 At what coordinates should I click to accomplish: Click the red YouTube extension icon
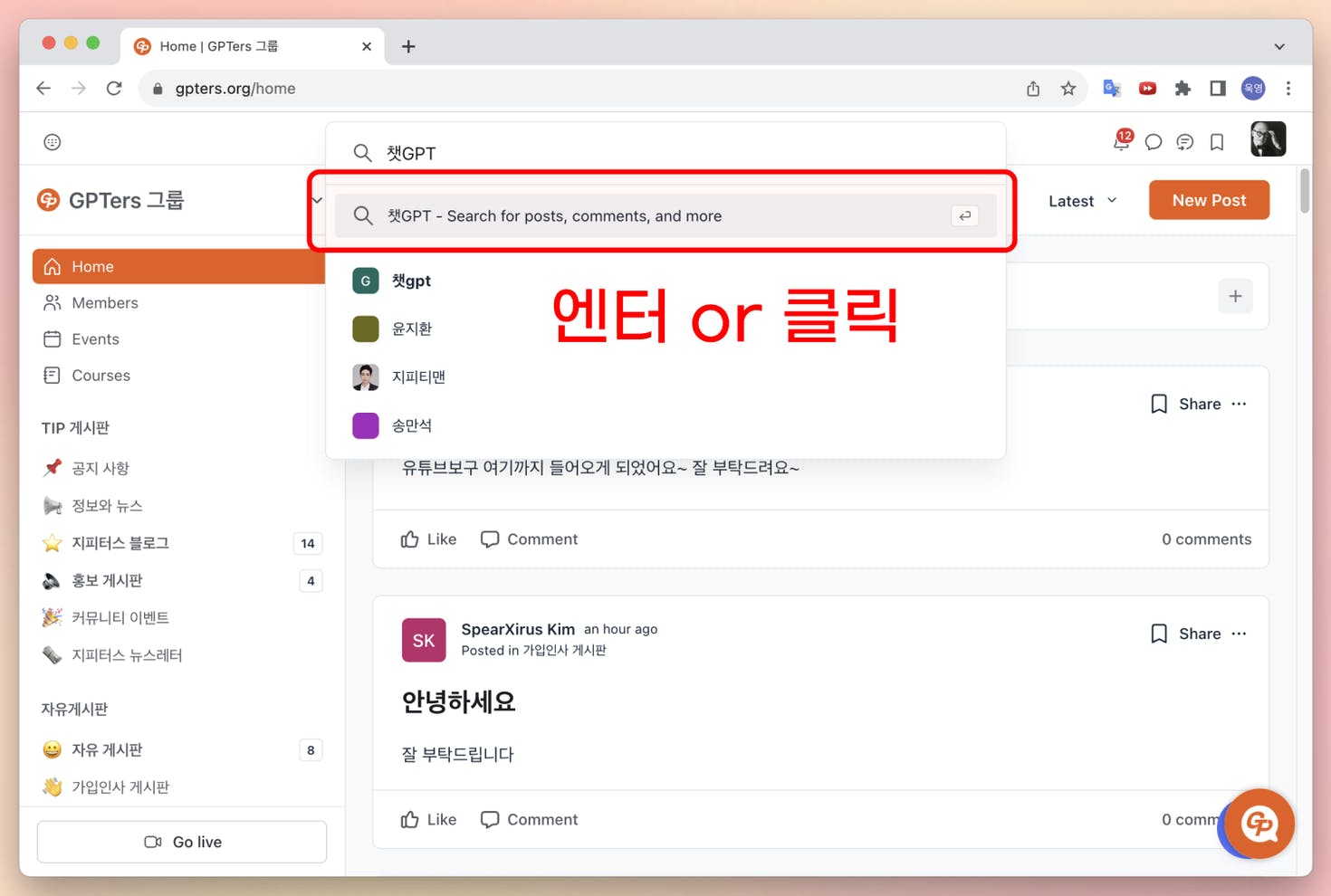click(x=1147, y=88)
